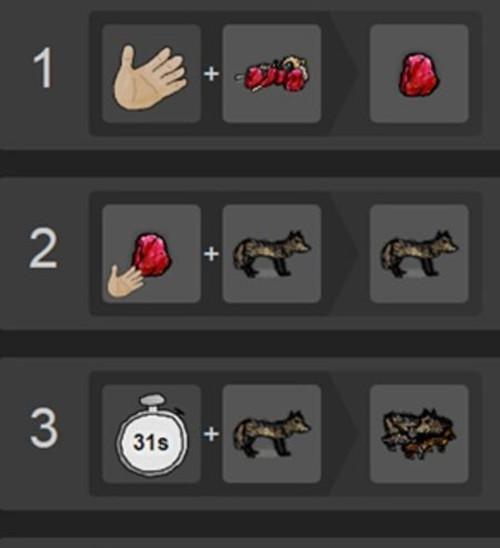500x548 pixels.
Task: Click the step number 1 label
Action: 43,68
